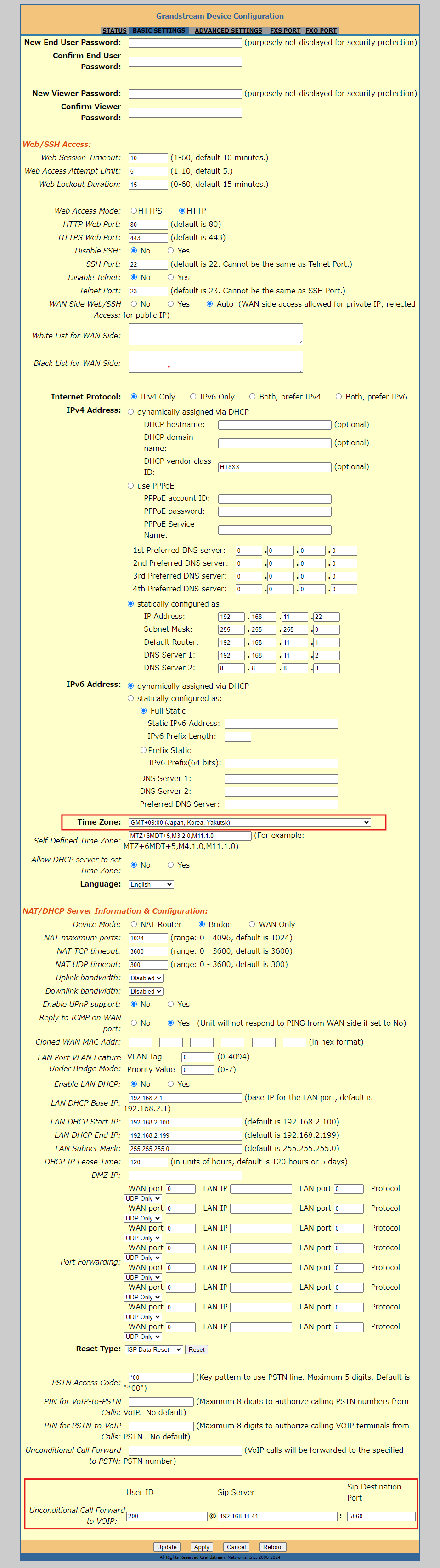Click the HTTP Web Port field

click(148, 225)
